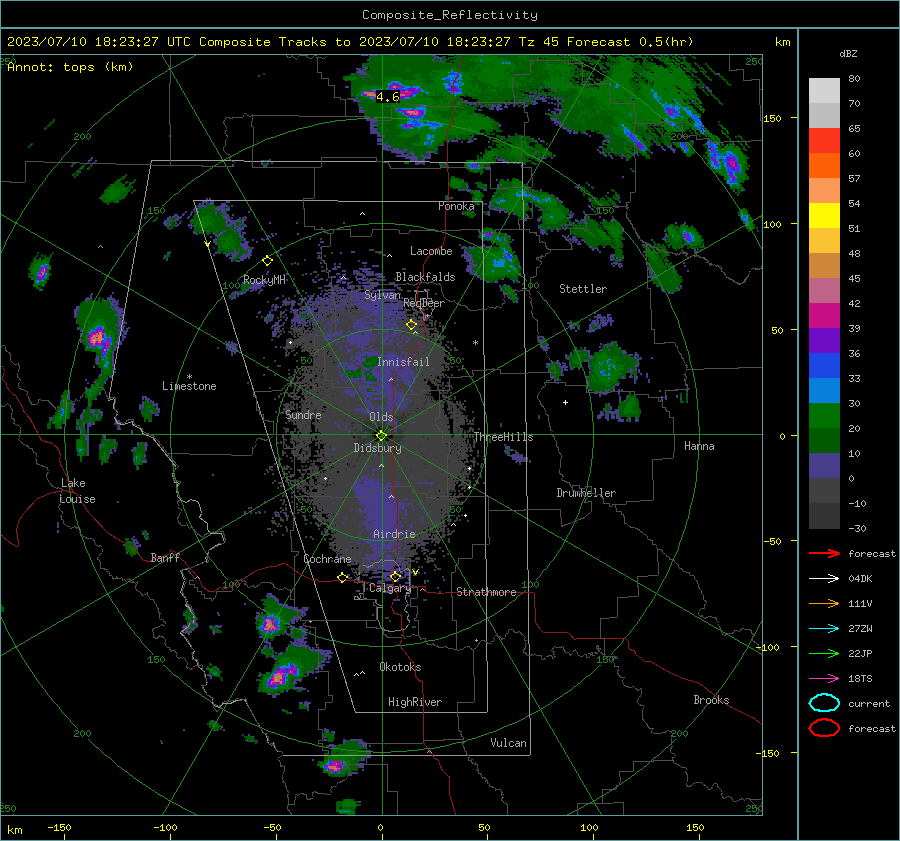Click the red forecast ellipse legend icon

(x=824, y=728)
